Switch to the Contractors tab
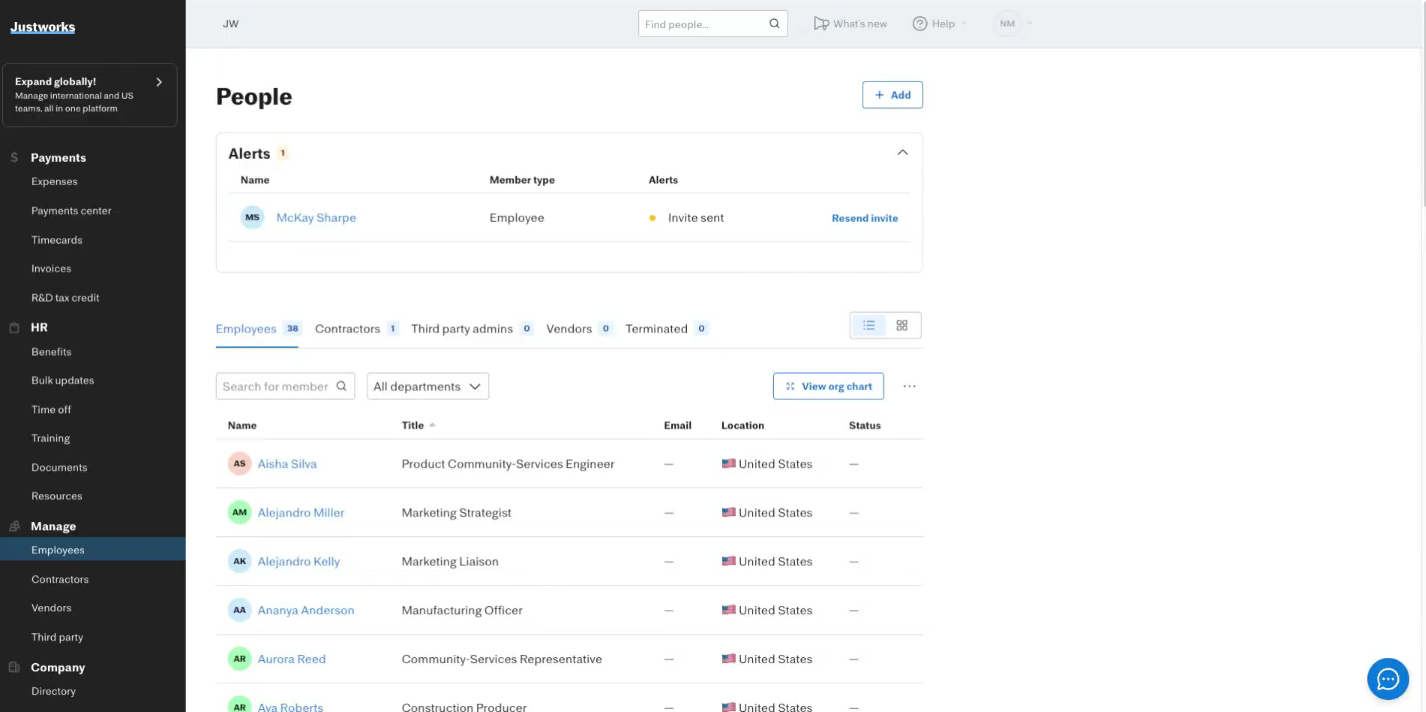The image size is (1426, 712). (x=347, y=328)
